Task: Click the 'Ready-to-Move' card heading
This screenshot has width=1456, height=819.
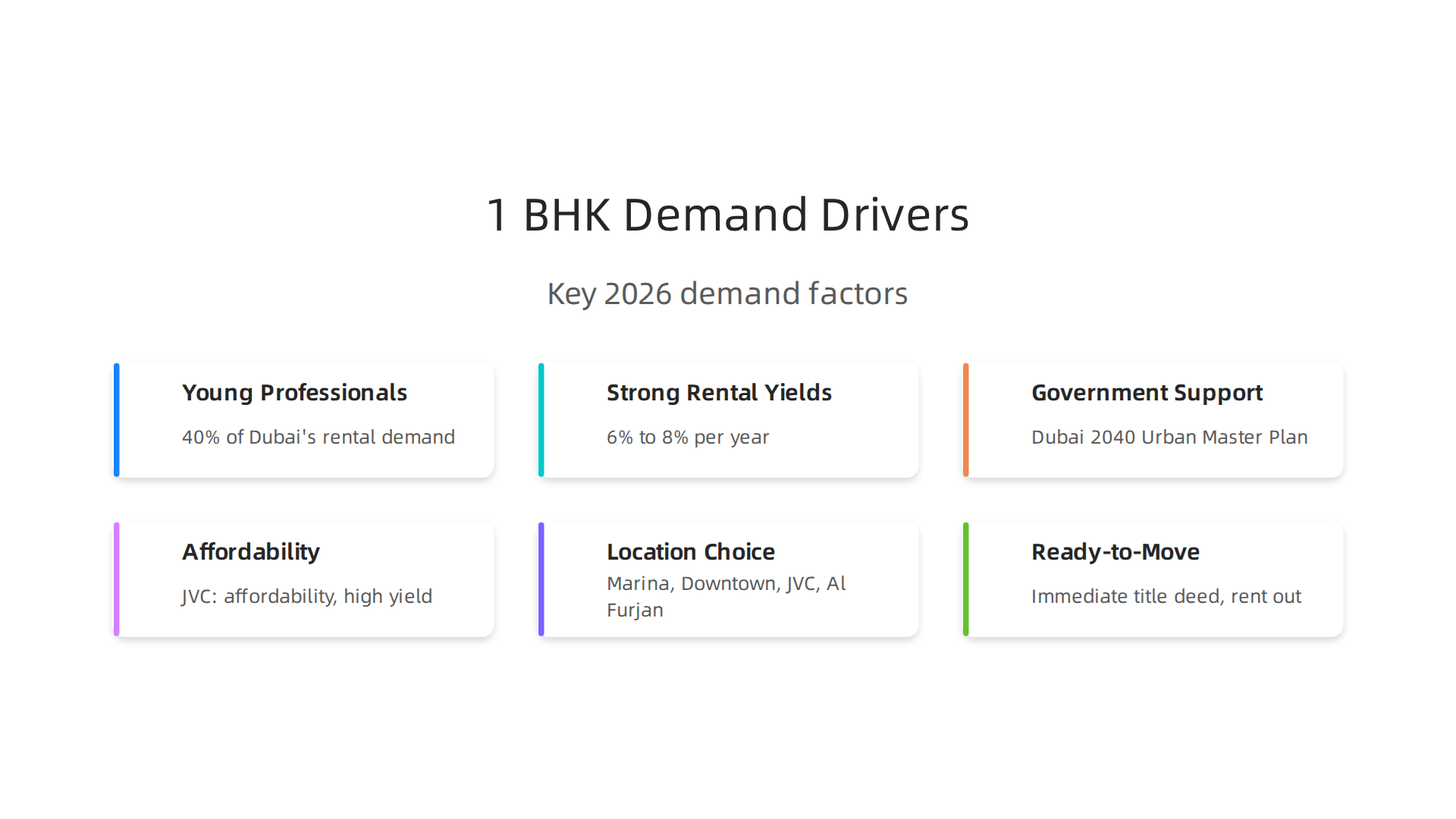Action: point(1116,552)
